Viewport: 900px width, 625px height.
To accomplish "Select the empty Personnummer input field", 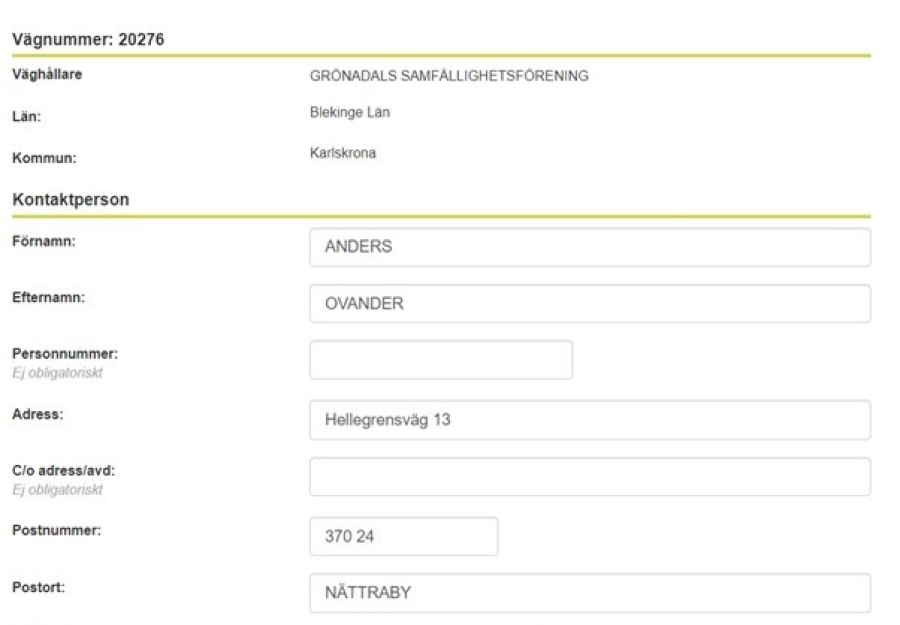I will [441, 360].
